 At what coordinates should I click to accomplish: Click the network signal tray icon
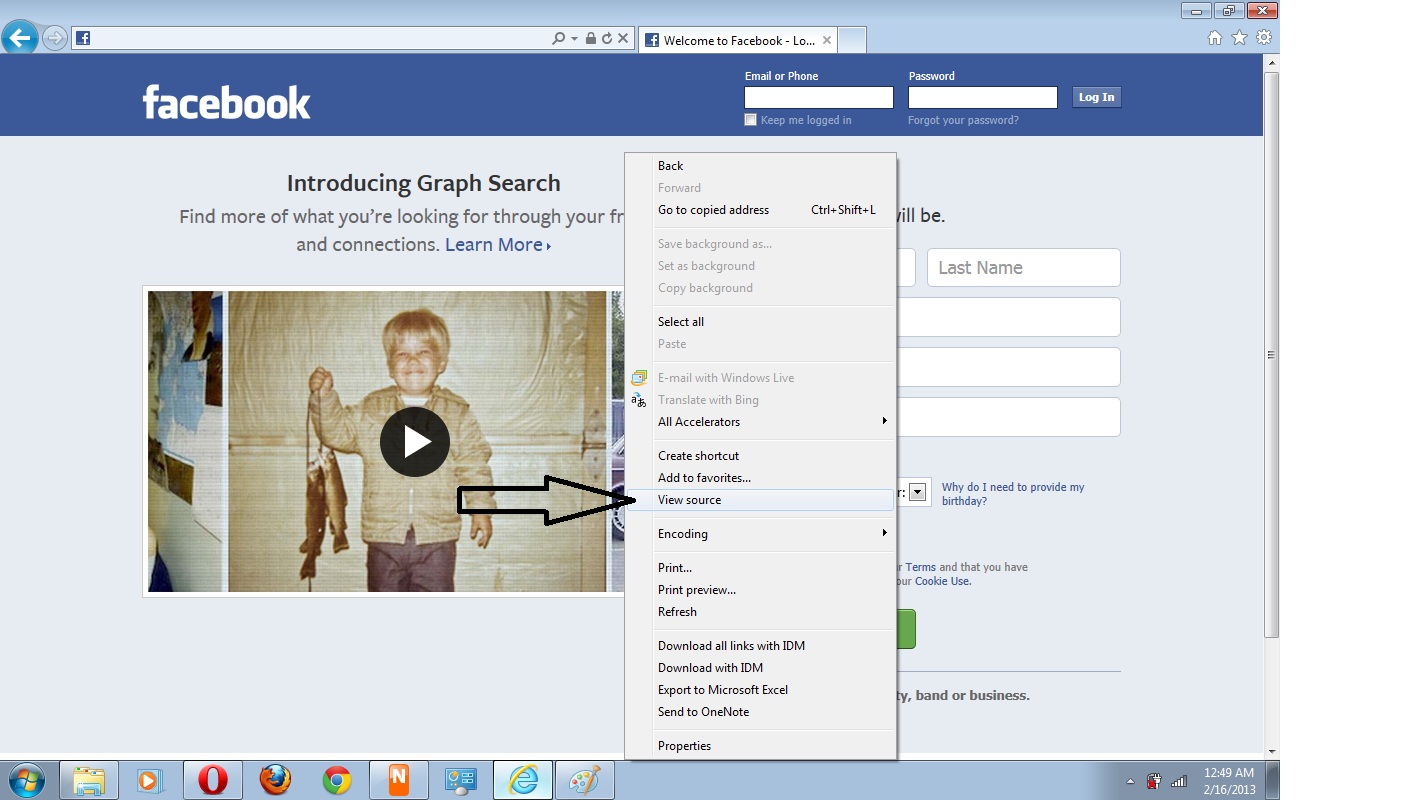tap(1179, 781)
